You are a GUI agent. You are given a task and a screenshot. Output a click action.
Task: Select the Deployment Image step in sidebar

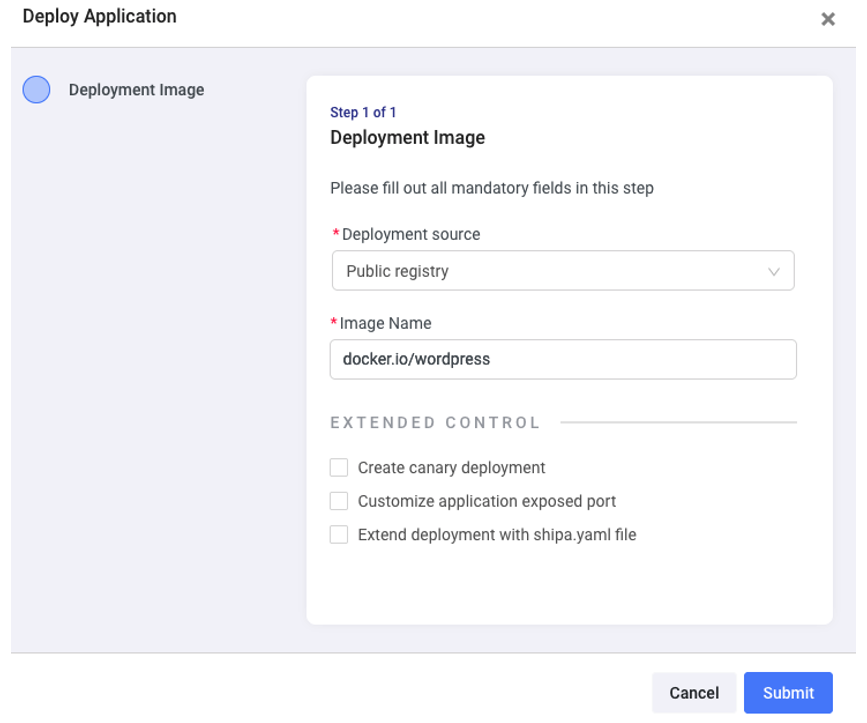(136, 90)
